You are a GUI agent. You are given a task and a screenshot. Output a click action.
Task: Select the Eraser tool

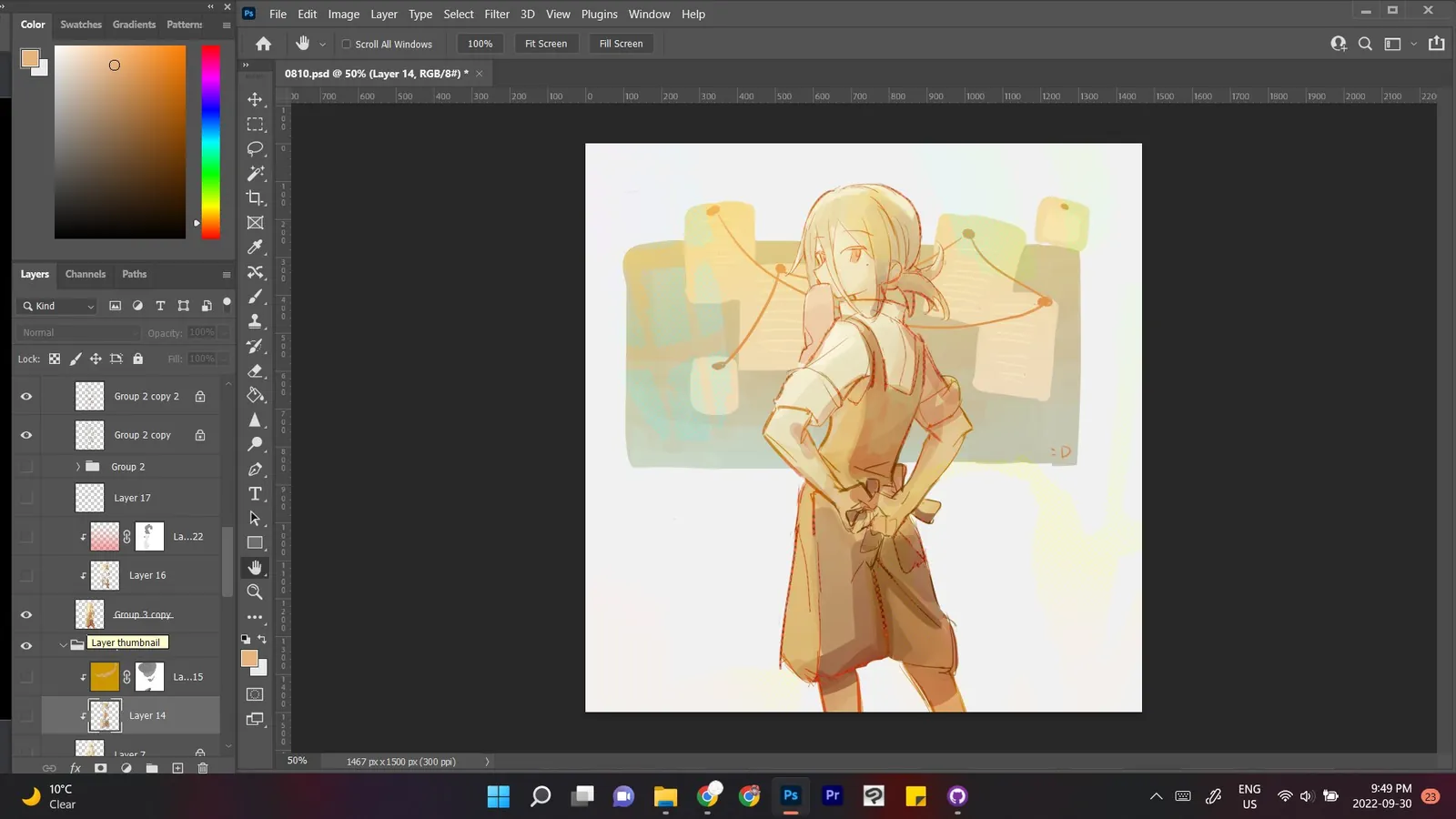click(255, 370)
